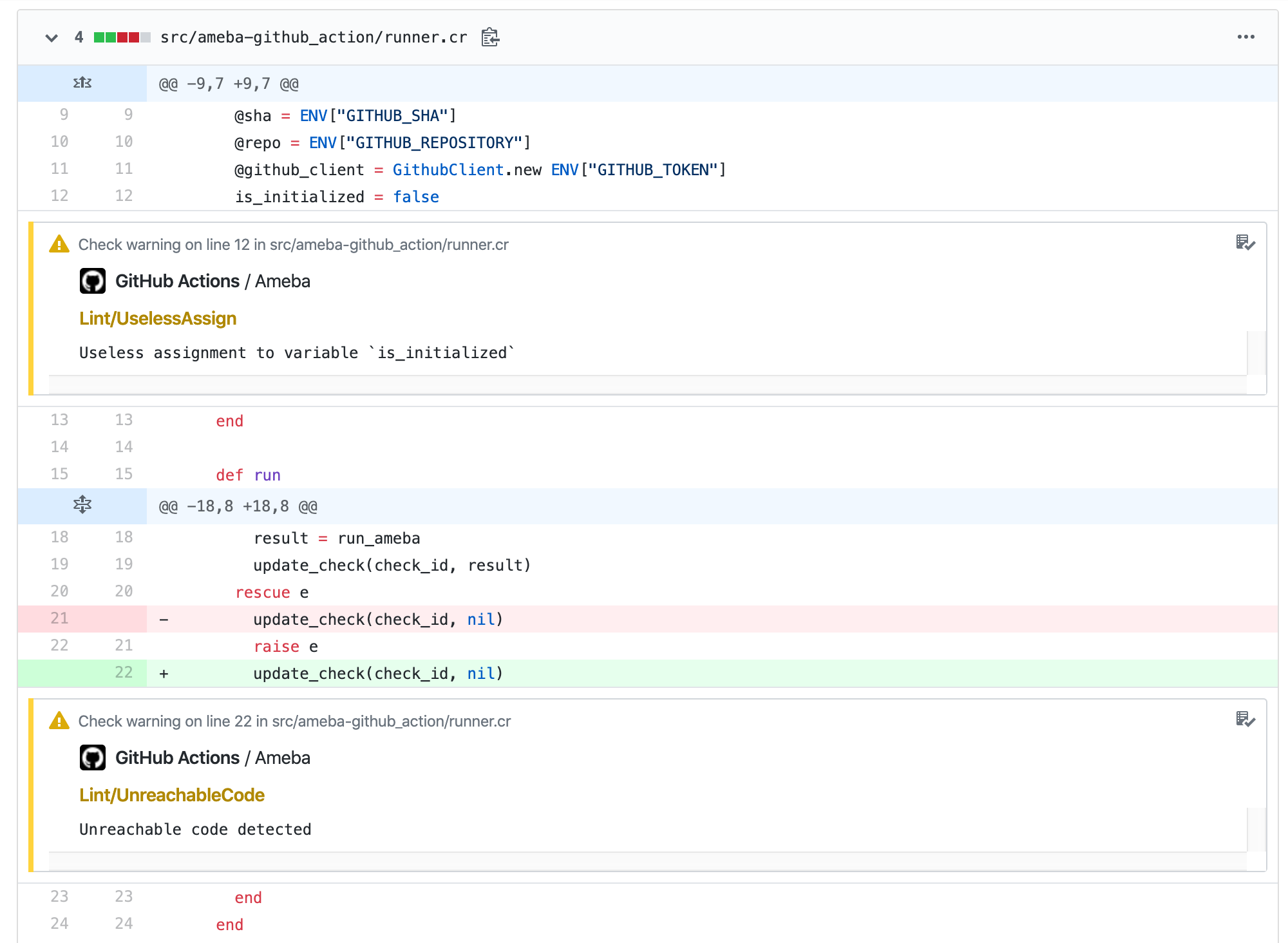Click GitHub avatar in UnreachableCode annotation
The height and width of the screenshot is (943, 1288).
pos(93,757)
